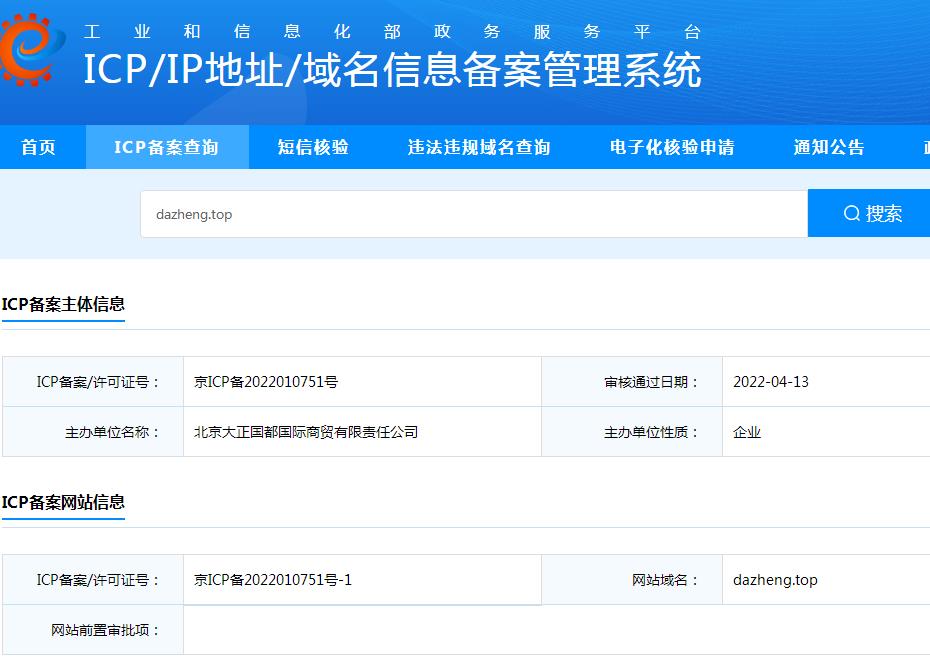Open the 短信核验 tab

pos(313,147)
